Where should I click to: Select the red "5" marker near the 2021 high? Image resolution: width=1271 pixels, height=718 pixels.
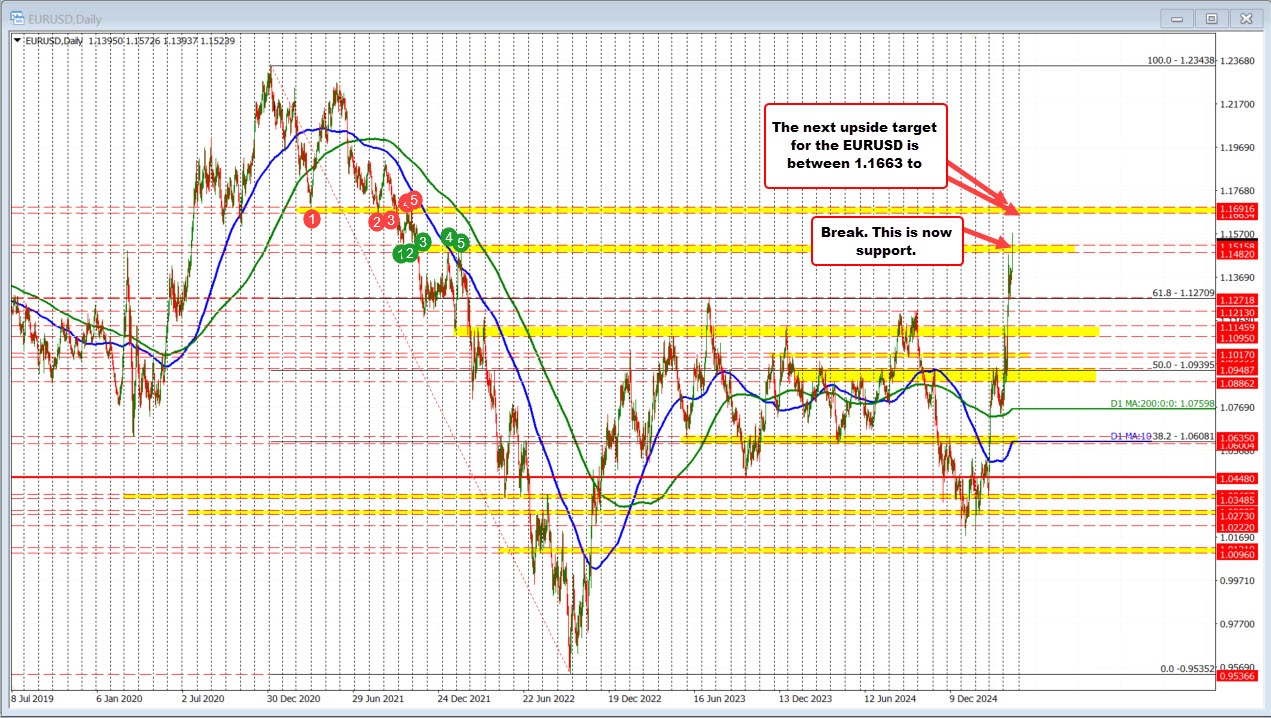(x=413, y=200)
